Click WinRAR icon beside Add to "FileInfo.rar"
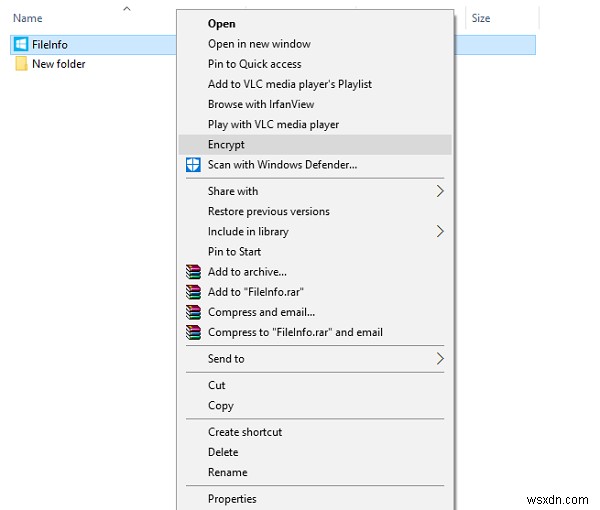This screenshot has height=510, width=600. pos(193,292)
